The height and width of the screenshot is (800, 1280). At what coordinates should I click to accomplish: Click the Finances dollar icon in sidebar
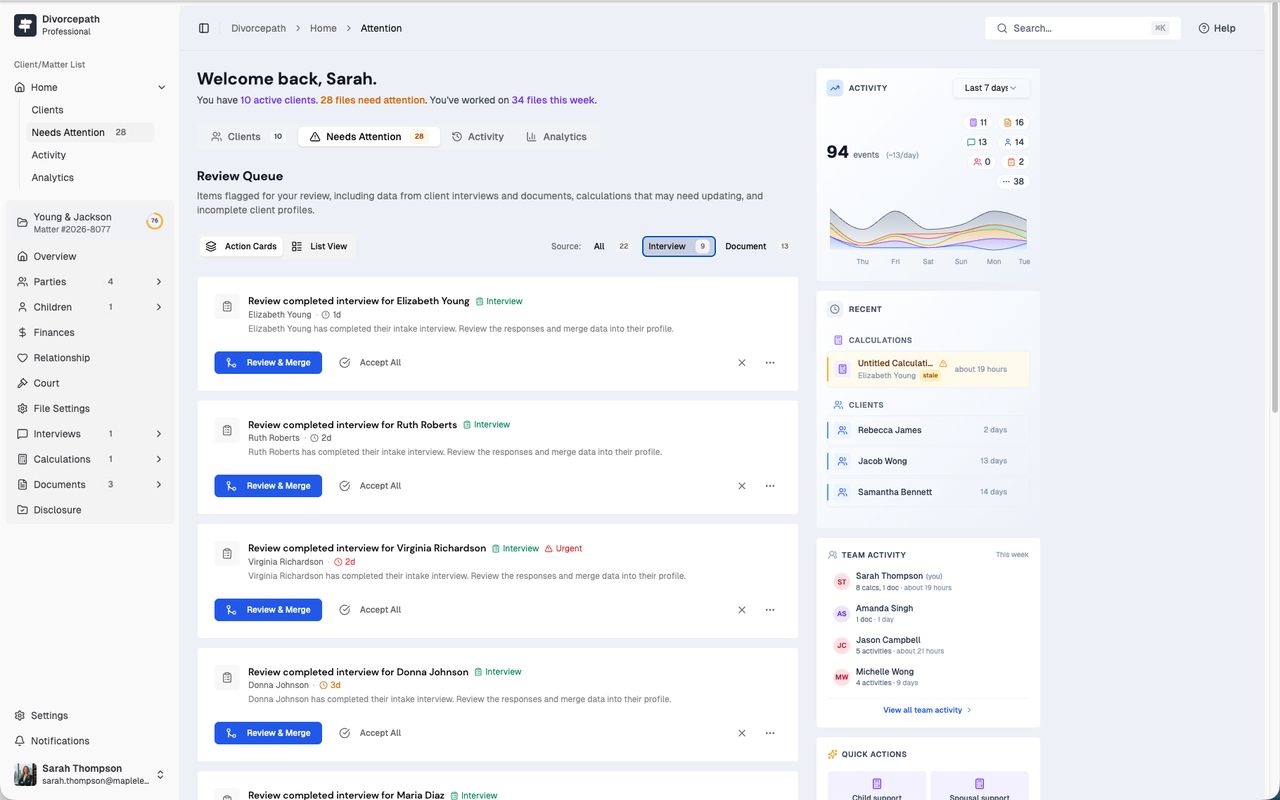tap(23, 333)
